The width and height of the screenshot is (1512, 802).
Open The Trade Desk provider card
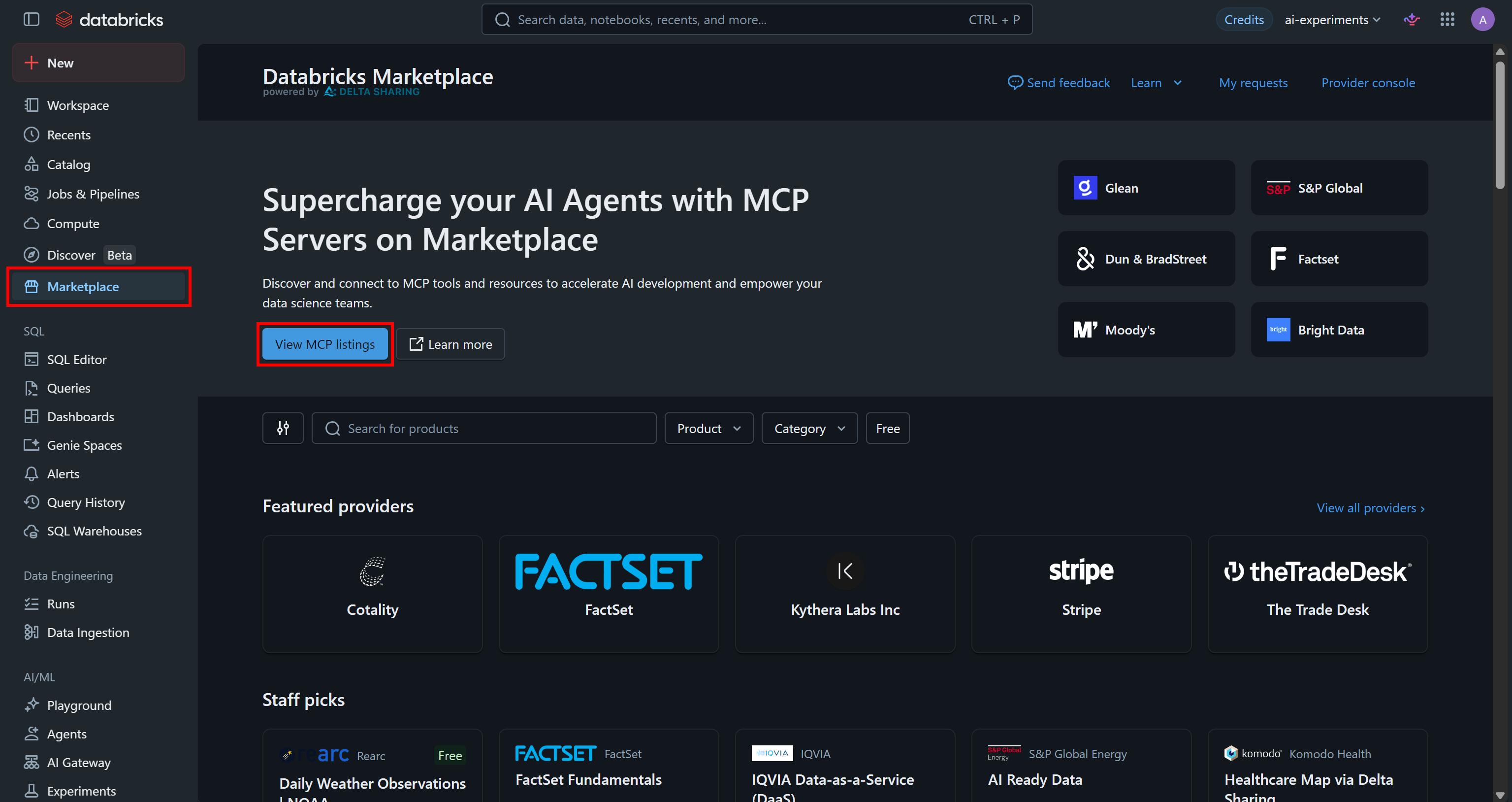click(x=1318, y=594)
